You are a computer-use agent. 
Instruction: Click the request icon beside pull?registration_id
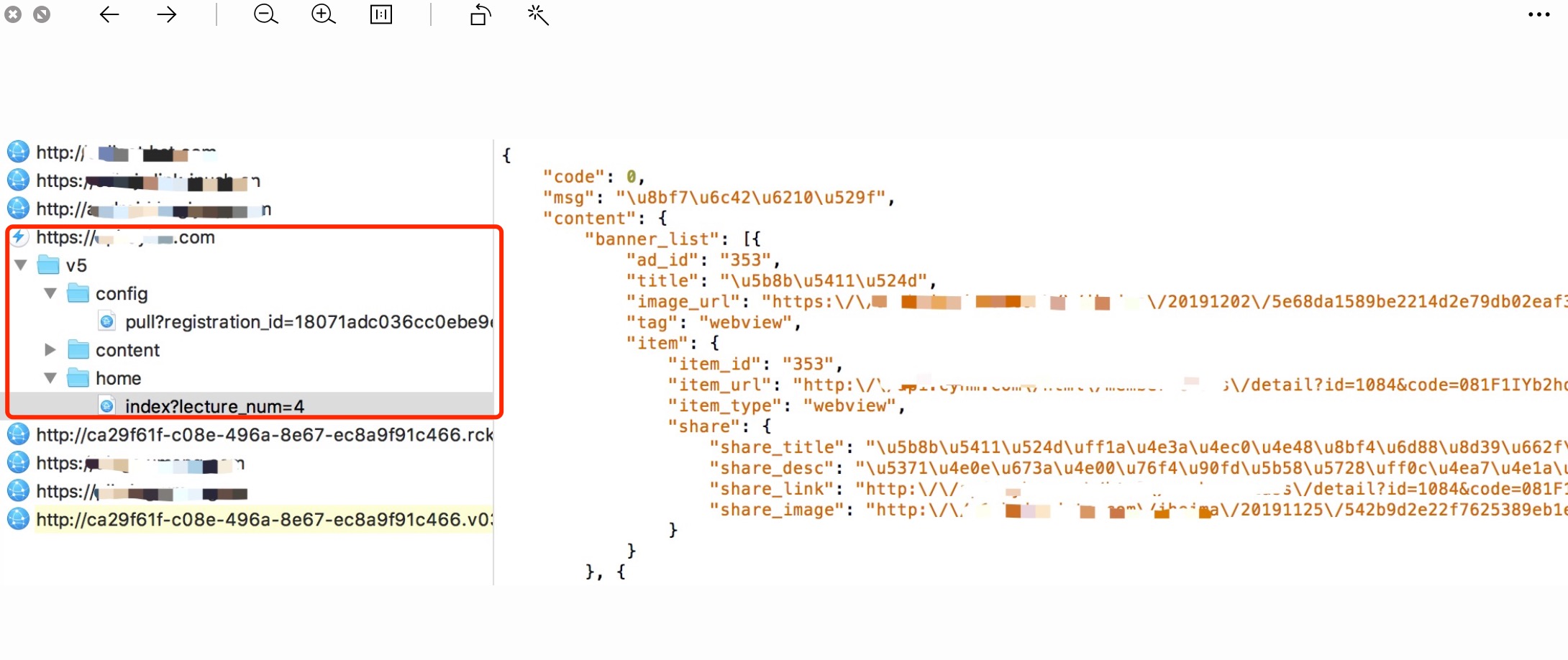tap(106, 321)
